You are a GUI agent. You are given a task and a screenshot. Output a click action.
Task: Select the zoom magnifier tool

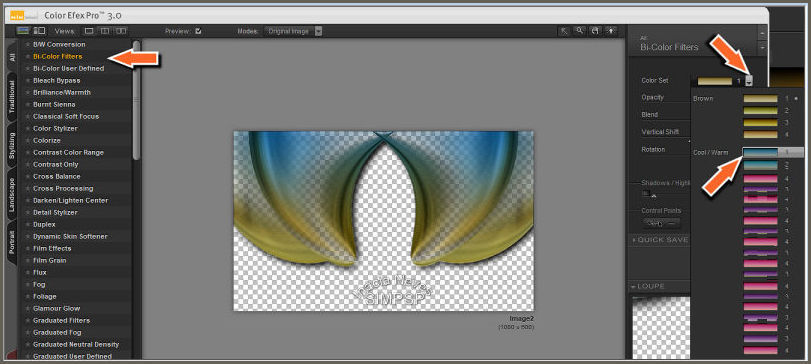pyautogui.click(x=580, y=31)
